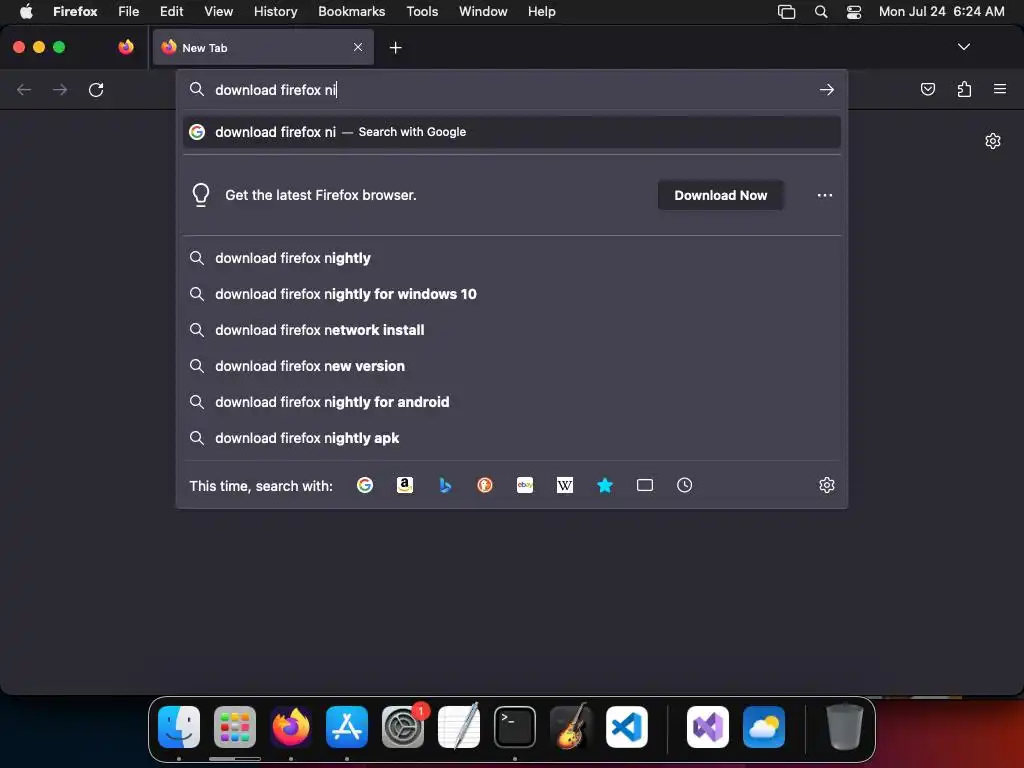
Task: Search history using the clock icon
Action: point(684,485)
